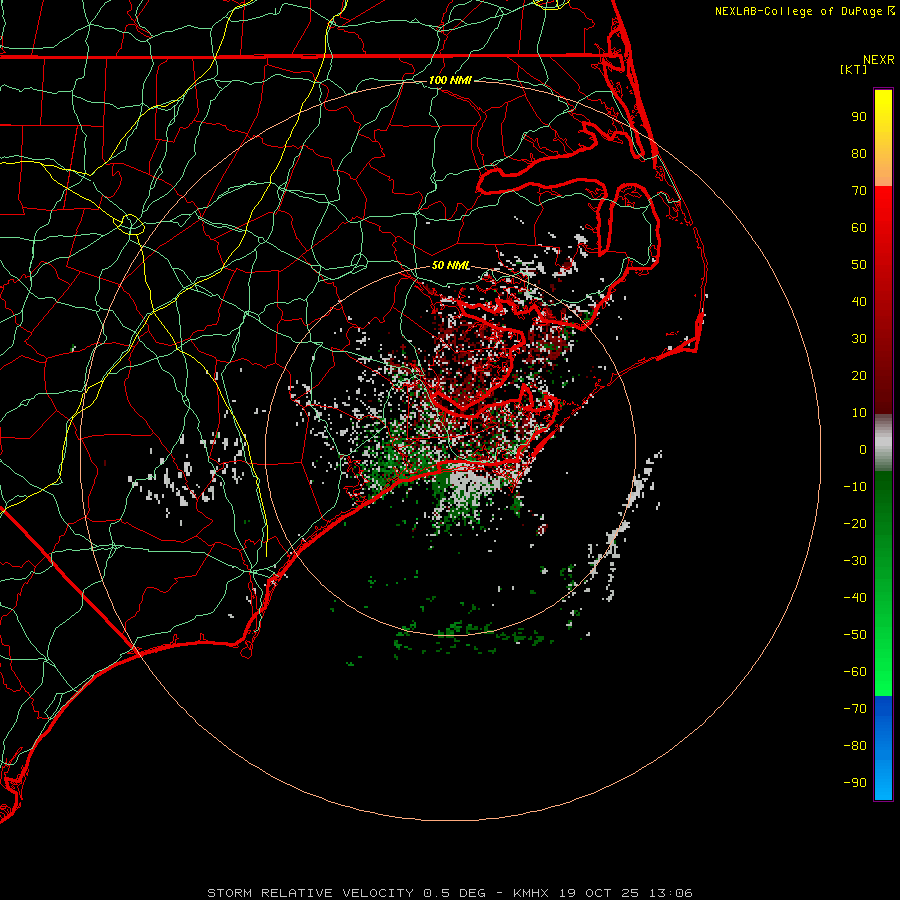
Task: Click the NEXR product label
Action: coord(878,60)
